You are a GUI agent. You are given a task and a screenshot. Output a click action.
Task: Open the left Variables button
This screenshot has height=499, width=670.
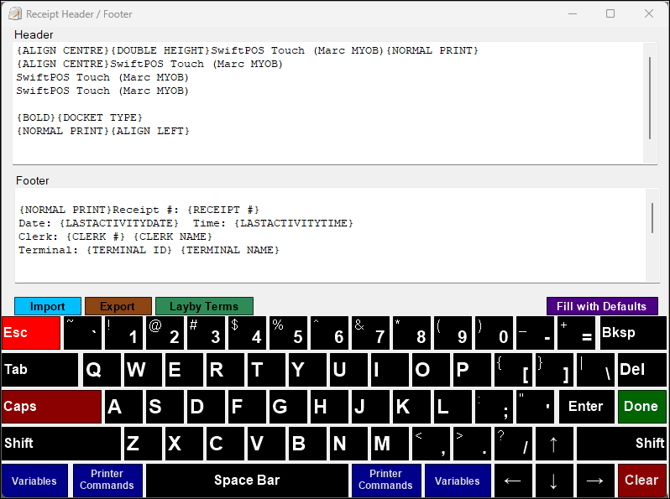[x=35, y=480]
